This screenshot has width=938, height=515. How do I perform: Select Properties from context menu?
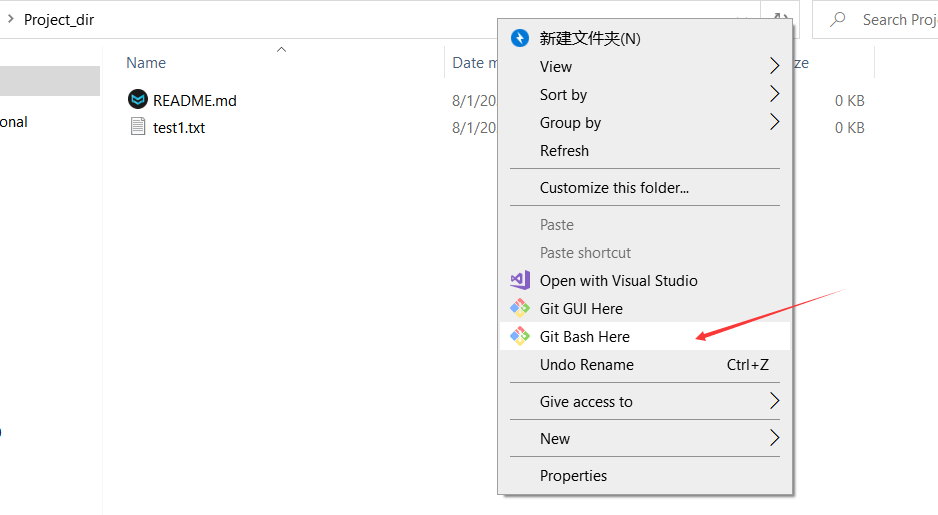pyautogui.click(x=645, y=476)
